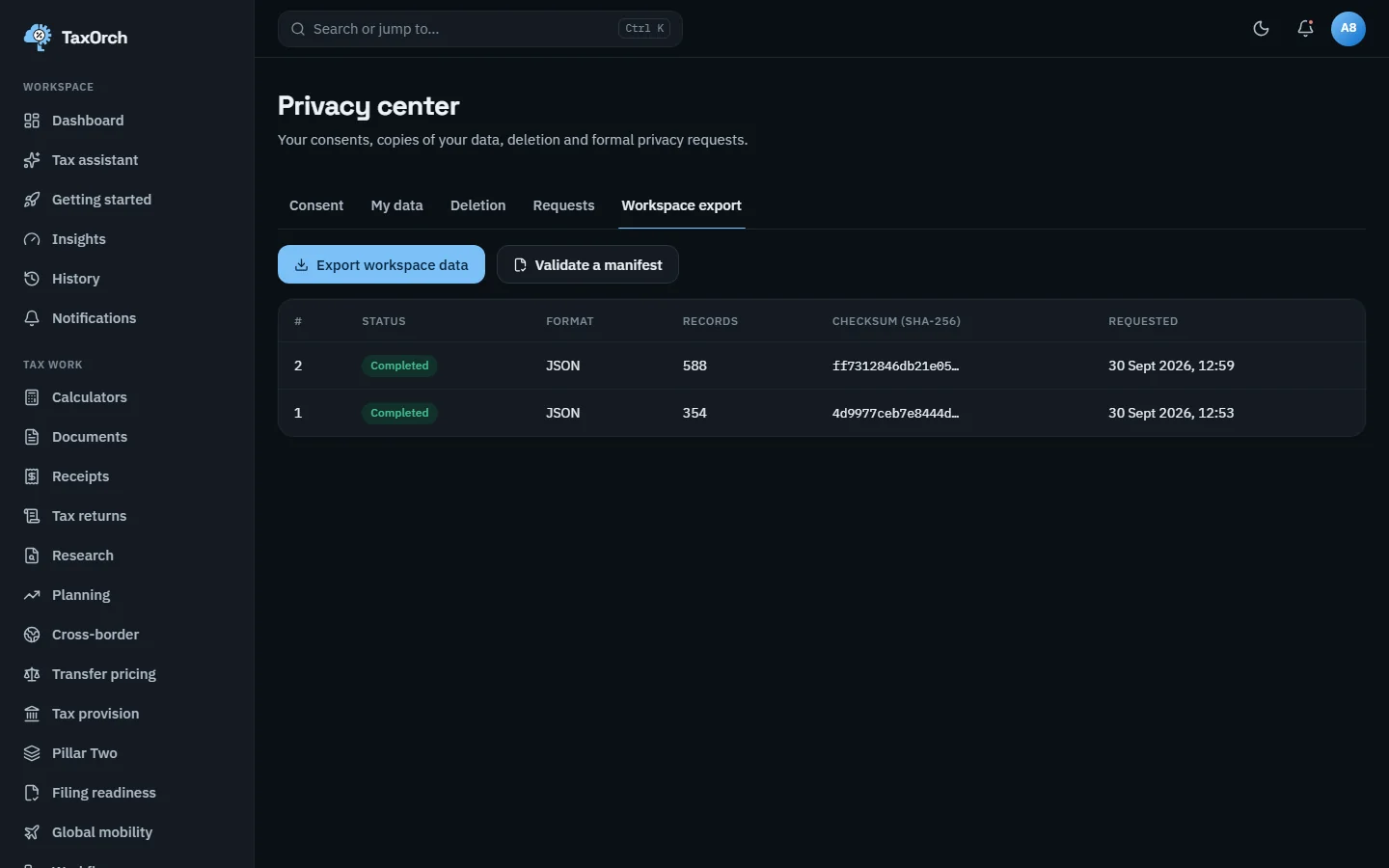Click the TaxOrch brand name
Viewport: 1389px width, 868px height.
coord(95,38)
